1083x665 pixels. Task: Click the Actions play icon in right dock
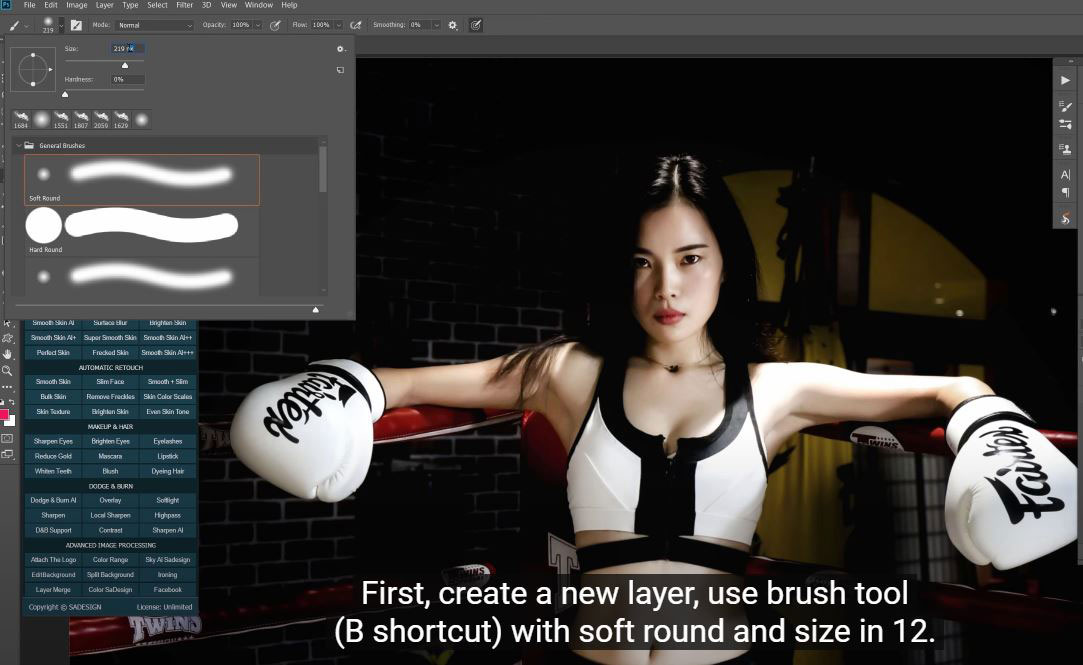coord(1066,80)
